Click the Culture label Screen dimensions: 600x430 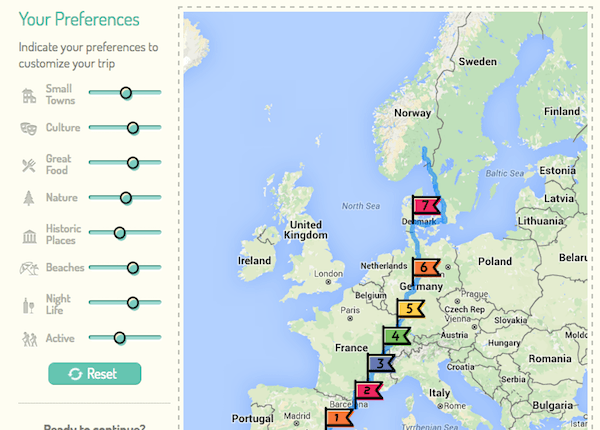click(x=63, y=127)
